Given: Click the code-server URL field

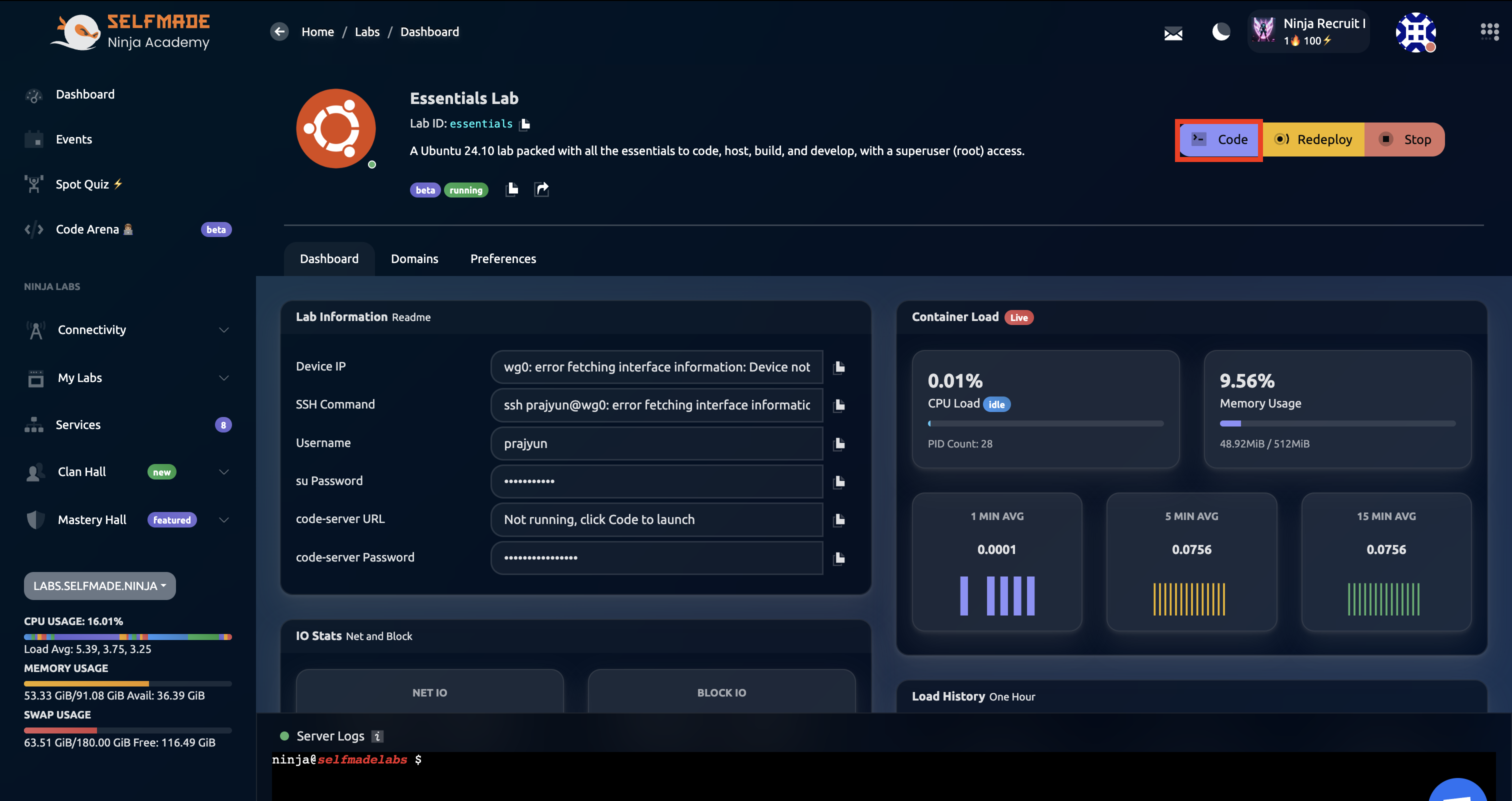Looking at the screenshot, I should [x=657, y=520].
